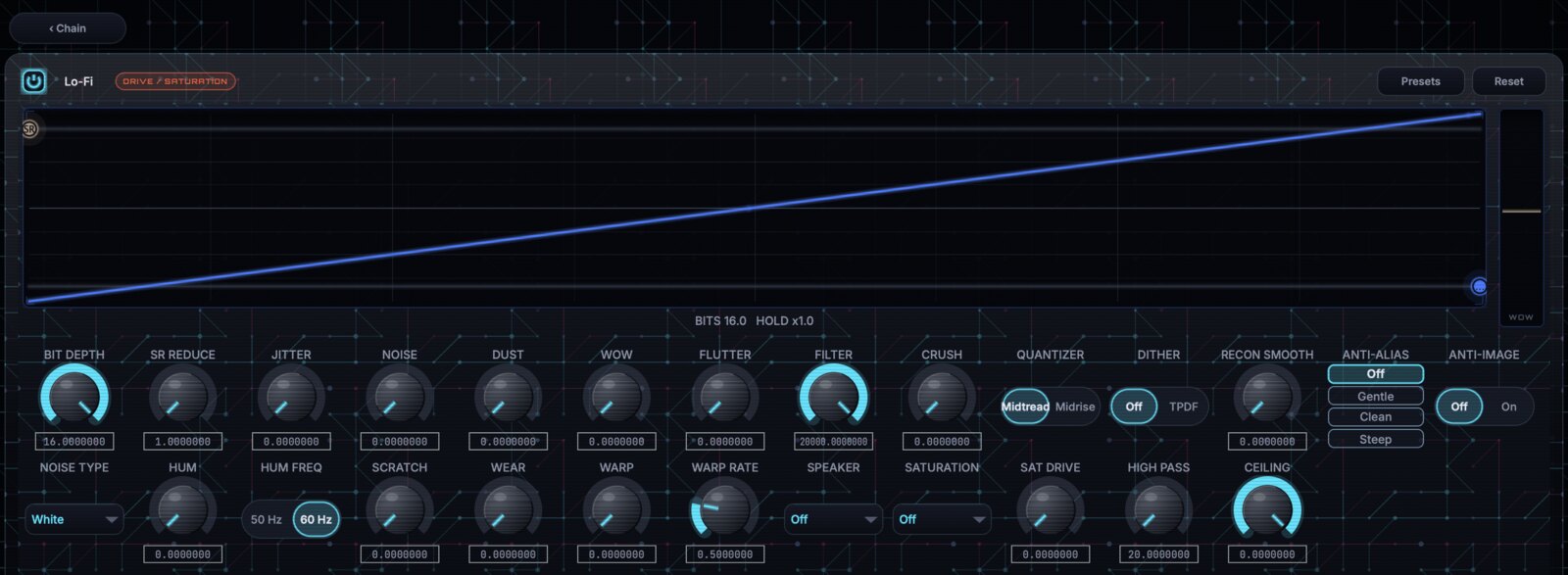Click the High Pass value 20.0000000
1568x575 pixels.
[x=1158, y=554]
